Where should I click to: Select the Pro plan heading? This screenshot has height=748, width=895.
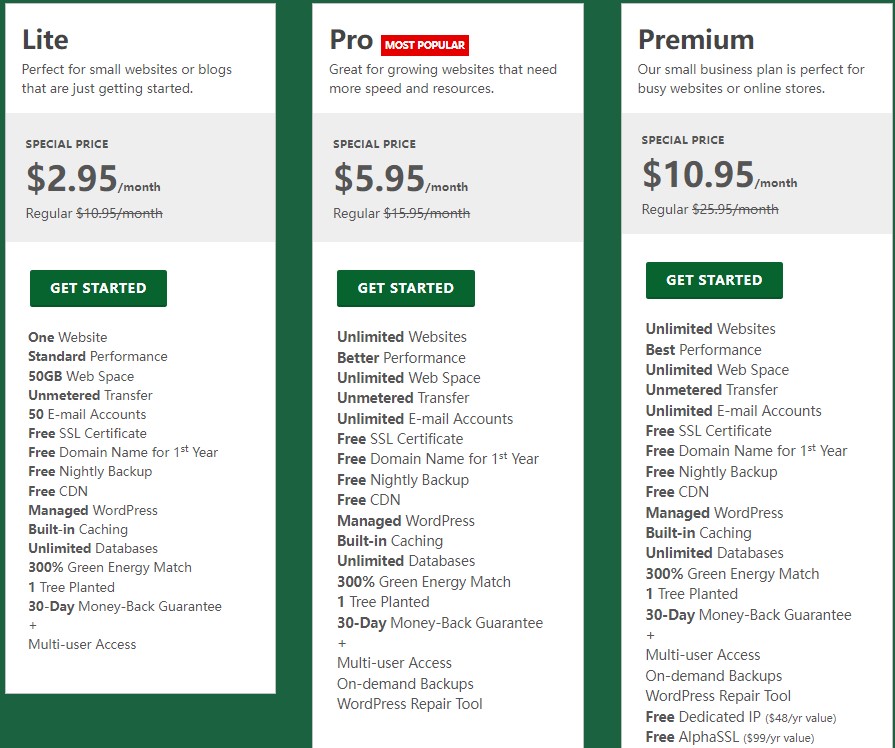click(351, 40)
